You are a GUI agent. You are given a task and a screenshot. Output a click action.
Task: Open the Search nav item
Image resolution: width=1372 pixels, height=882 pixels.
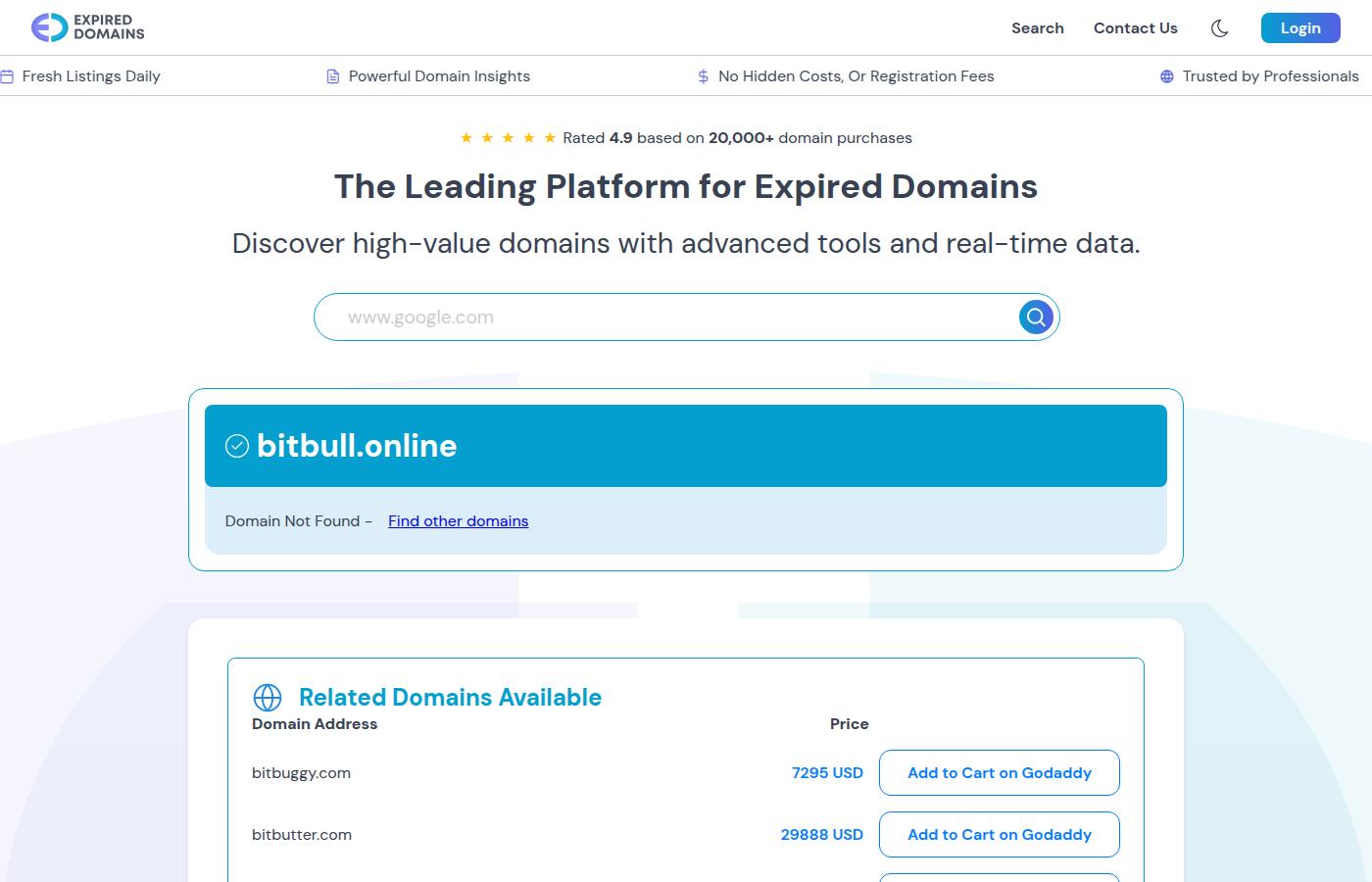(1038, 28)
